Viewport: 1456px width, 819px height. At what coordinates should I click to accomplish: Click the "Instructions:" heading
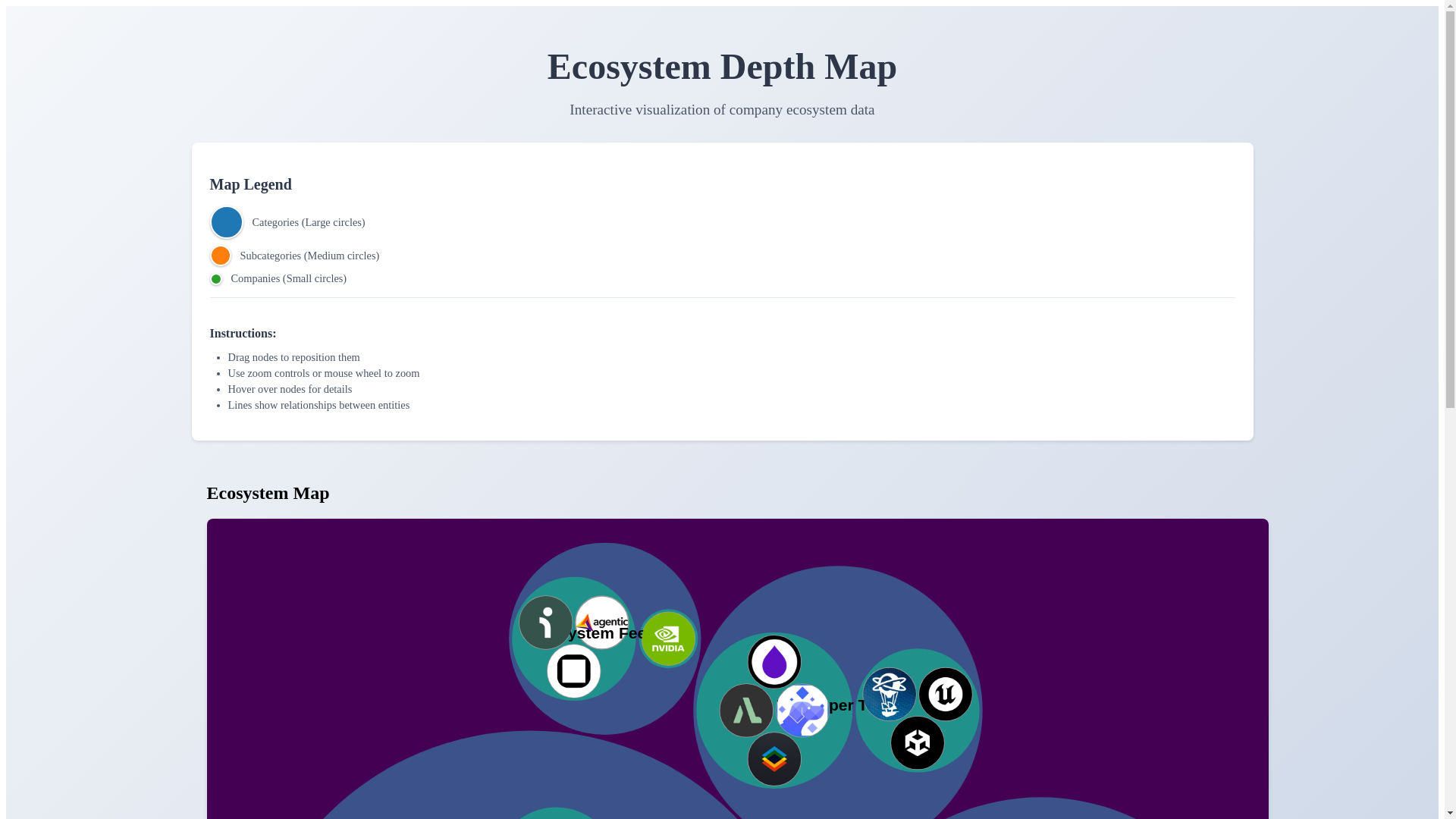click(x=243, y=334)
